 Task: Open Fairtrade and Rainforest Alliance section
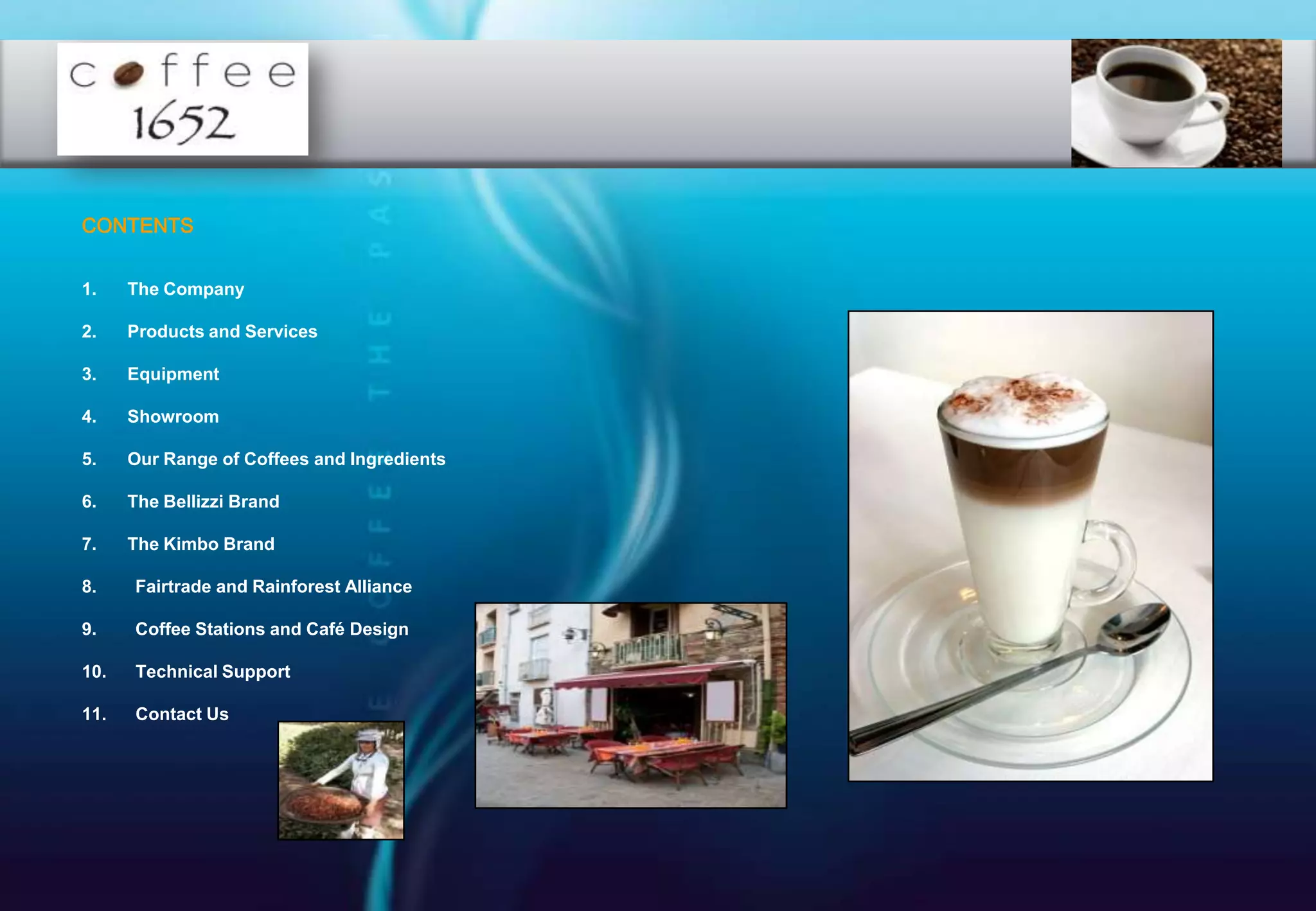[273, 587]
